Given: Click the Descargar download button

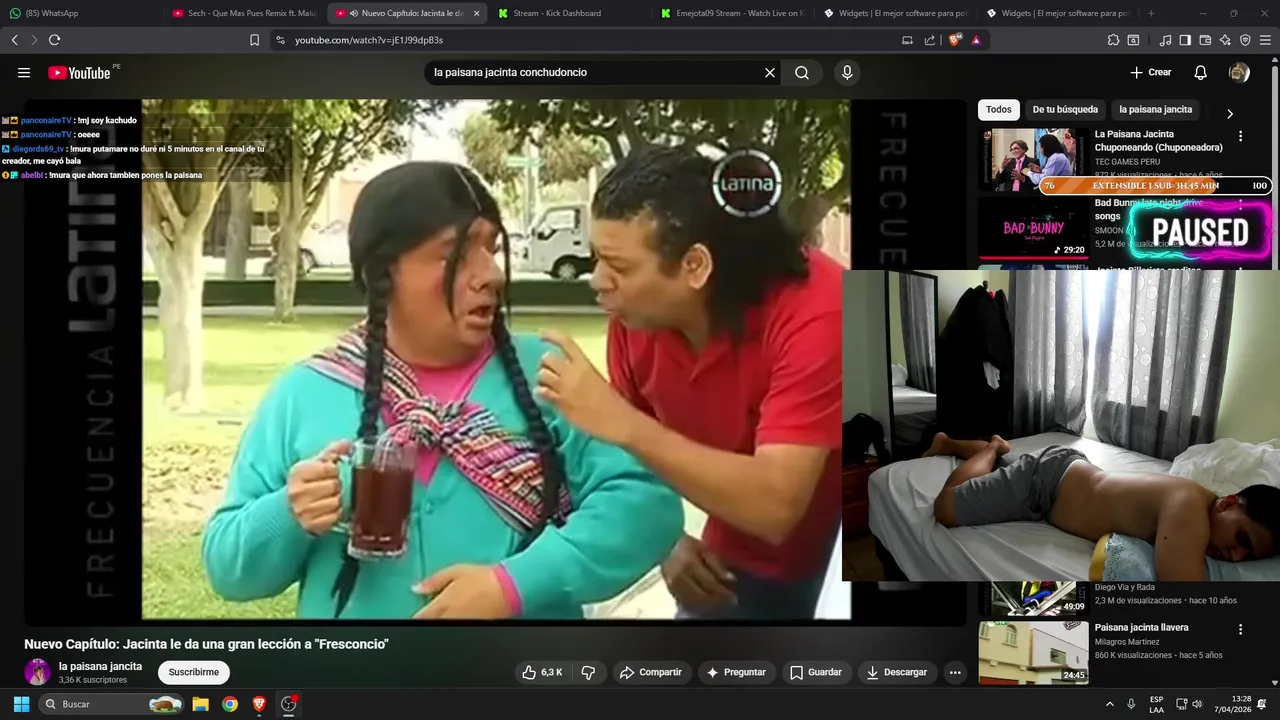Looking at the screenshot, I should [x=897, y=672].
